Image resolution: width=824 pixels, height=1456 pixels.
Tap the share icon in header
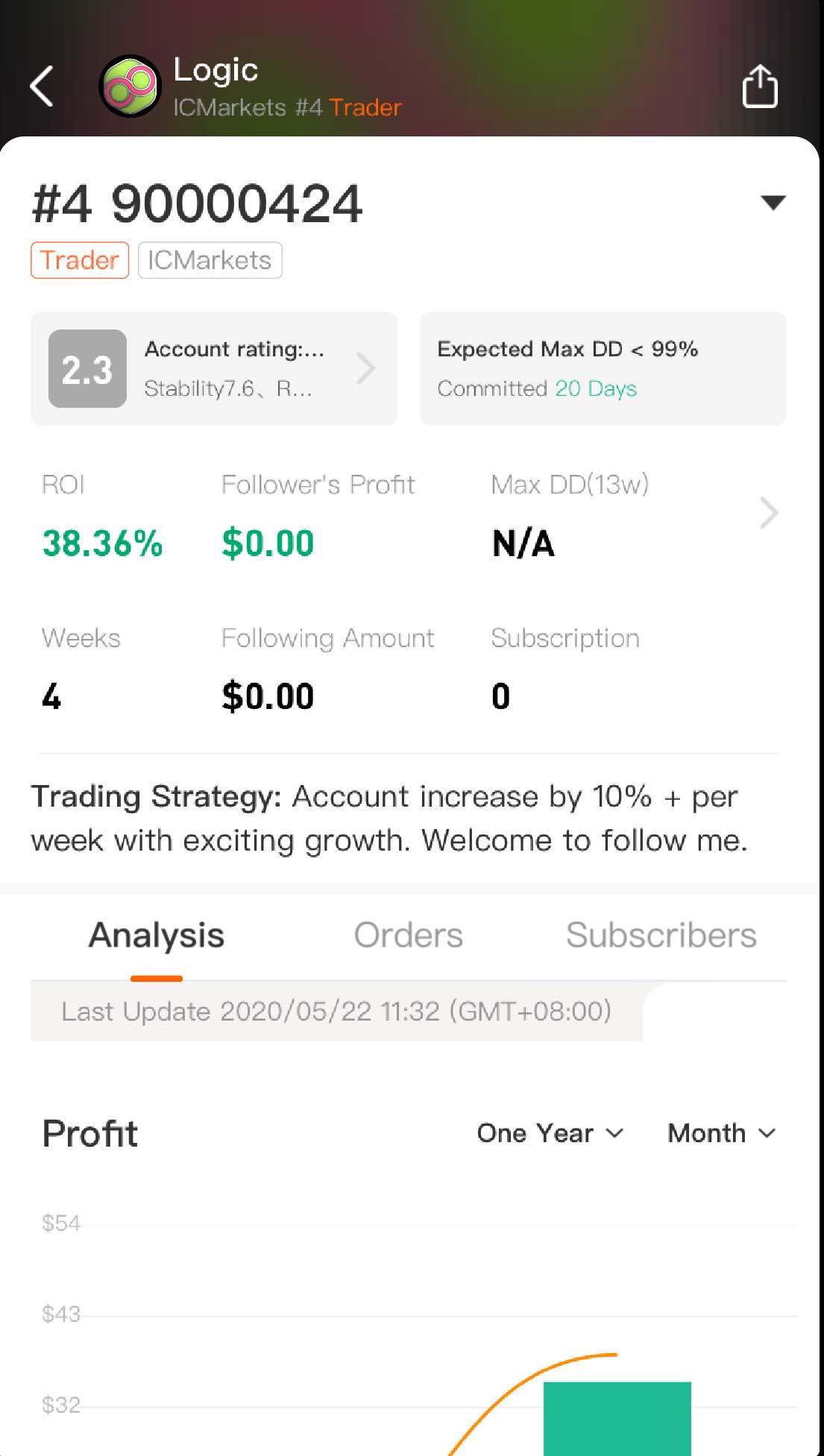pos(760,86)
